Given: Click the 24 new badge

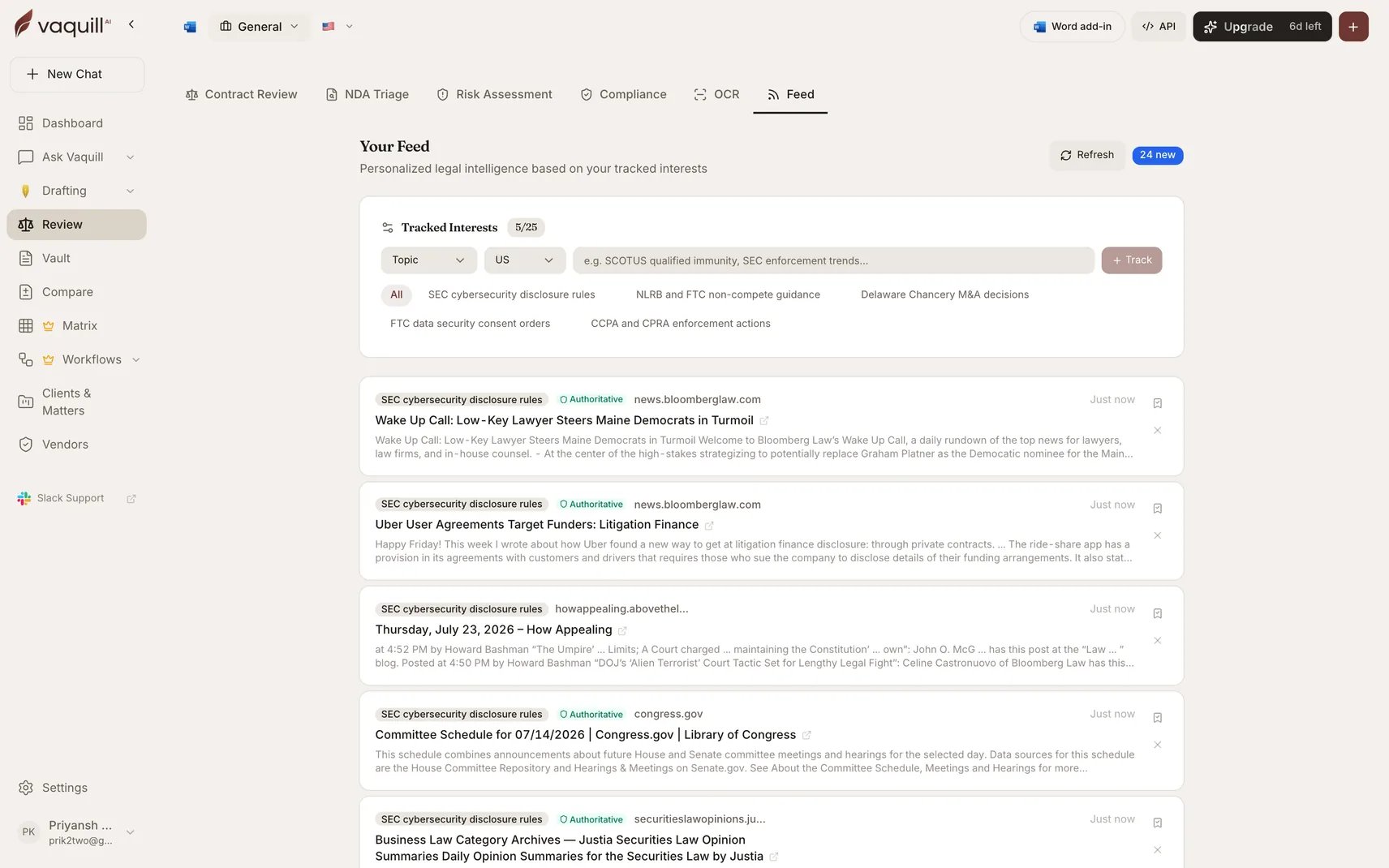Looking at the screenshot, I should click(x=1157, y=155).
